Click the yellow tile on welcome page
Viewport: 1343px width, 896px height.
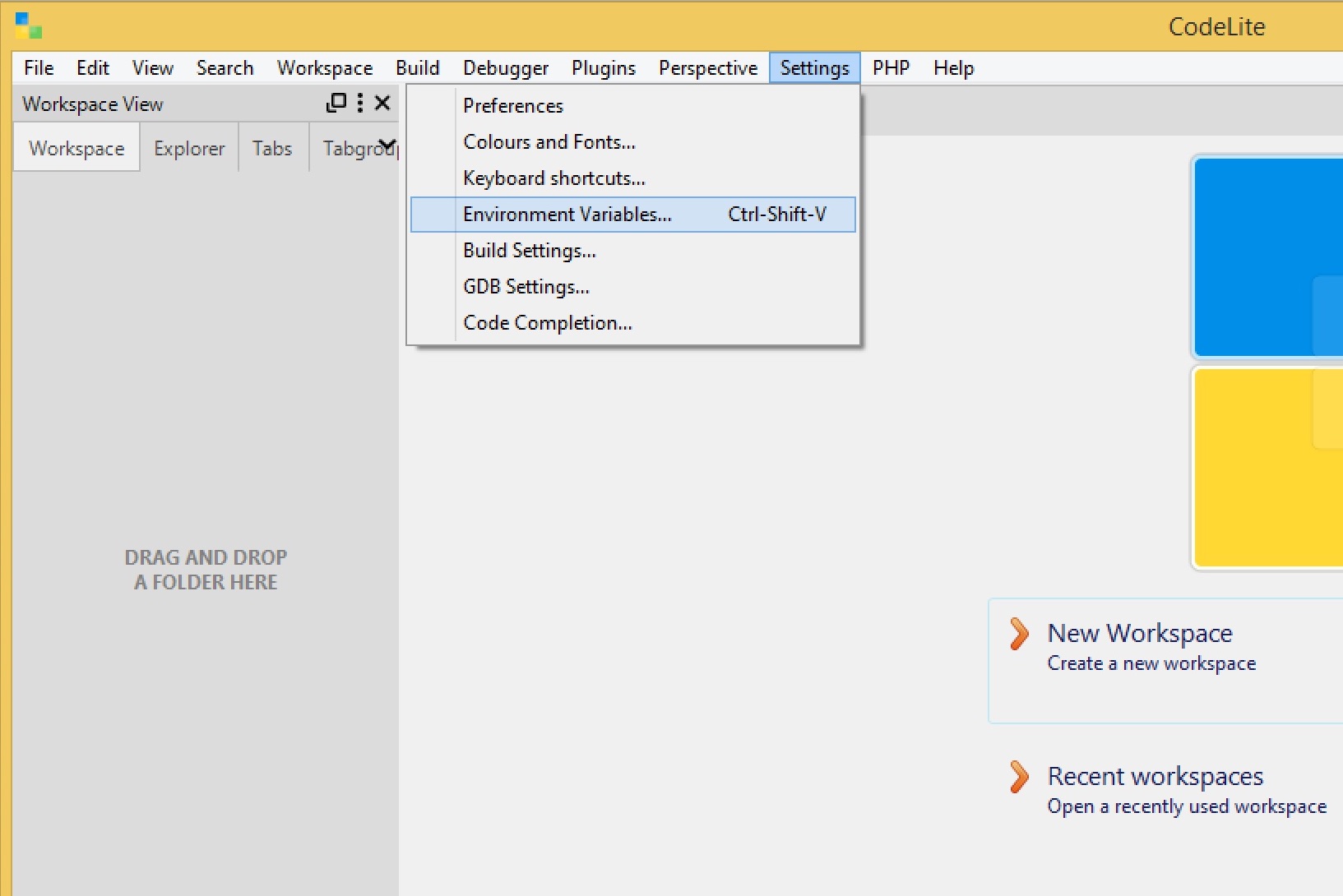tap(1268, 467)
